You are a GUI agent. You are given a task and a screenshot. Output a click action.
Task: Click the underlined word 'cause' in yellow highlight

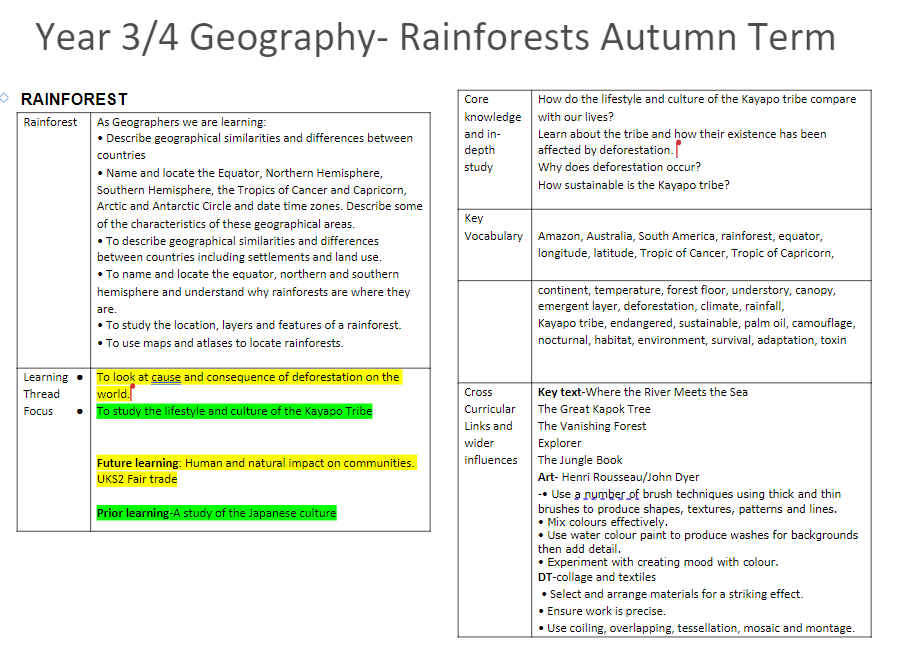[x=166, y=377]
